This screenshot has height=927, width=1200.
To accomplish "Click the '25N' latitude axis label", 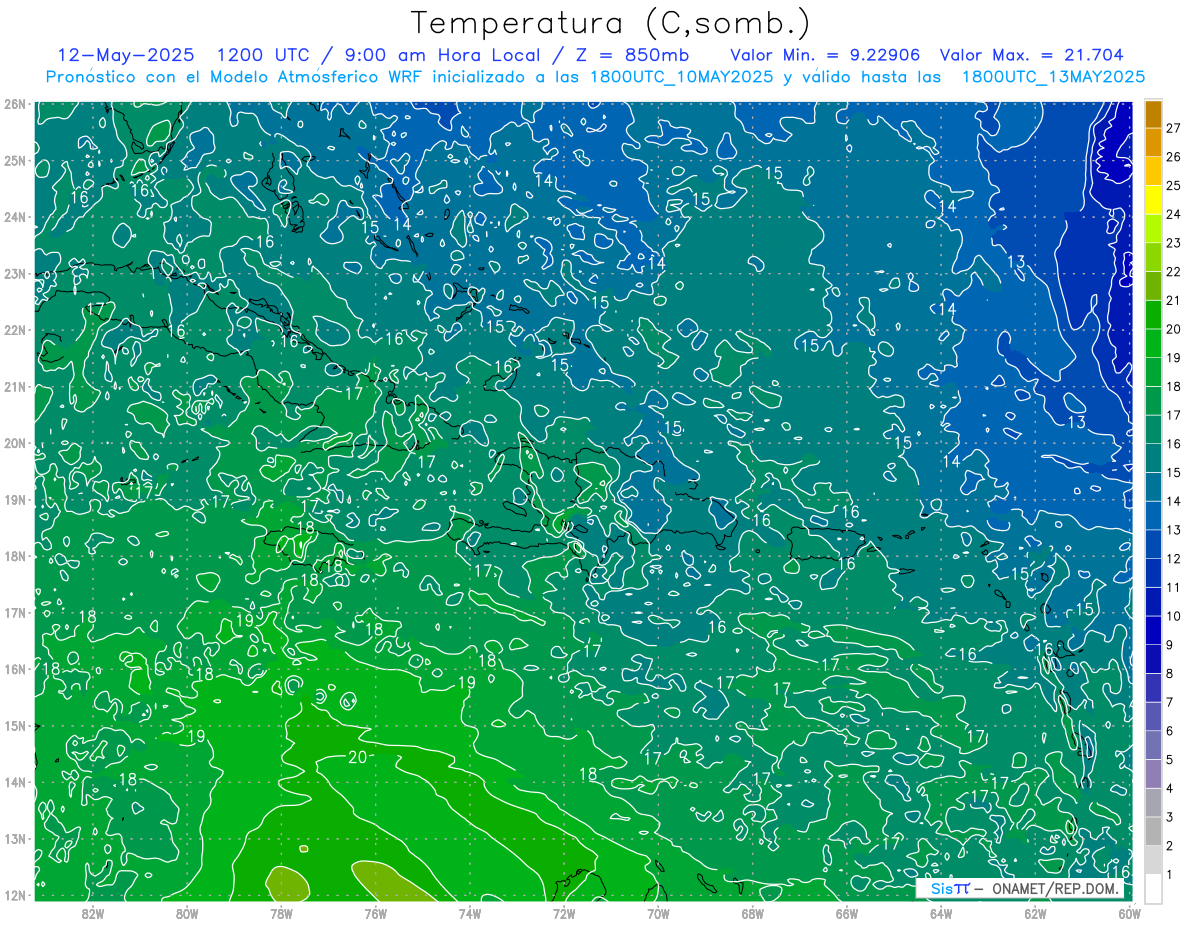I will (15, 160).
